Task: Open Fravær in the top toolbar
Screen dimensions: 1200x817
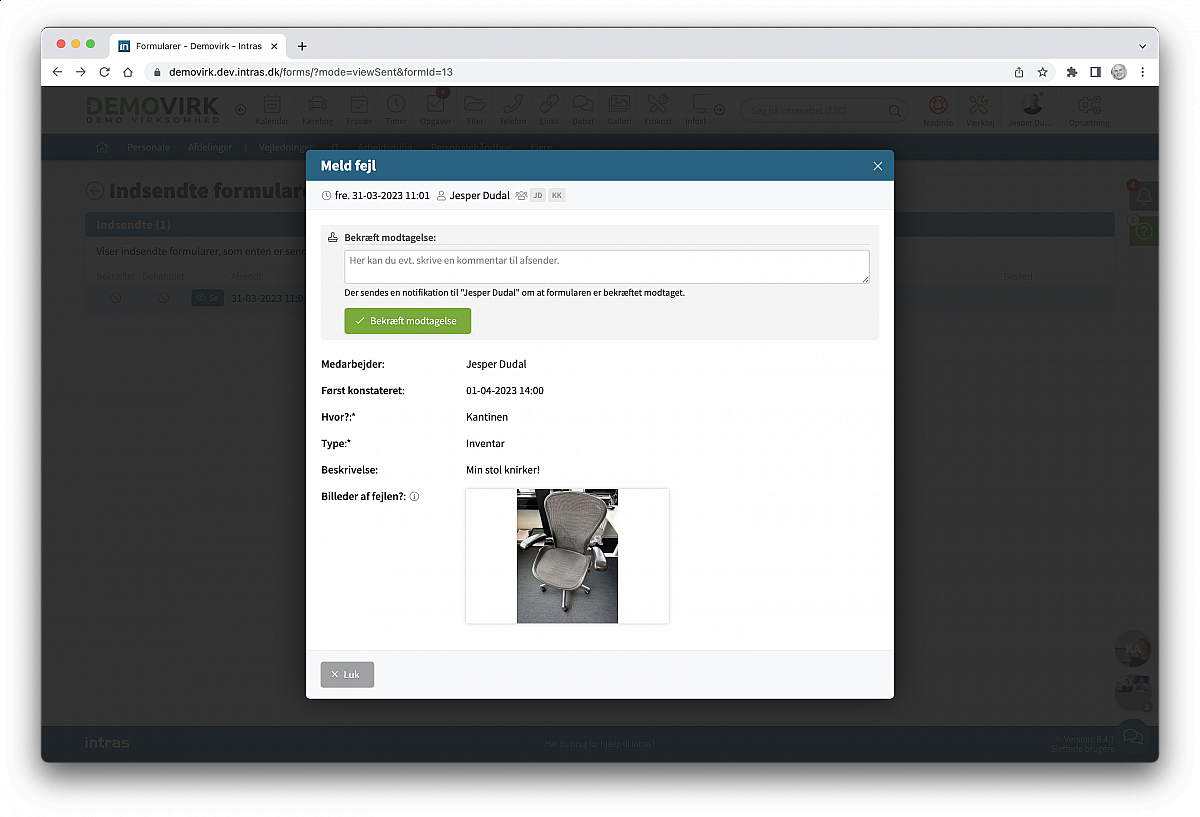Action: [x=358, y=109]
